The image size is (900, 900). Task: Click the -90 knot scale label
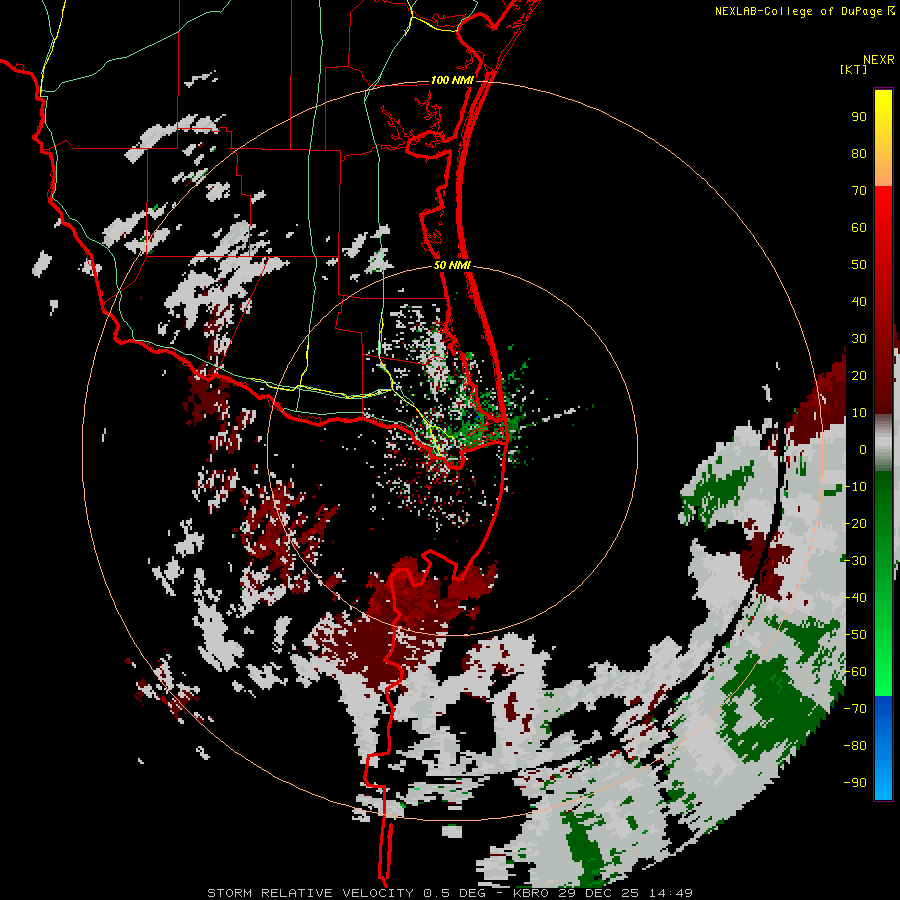tap(855, 783)
